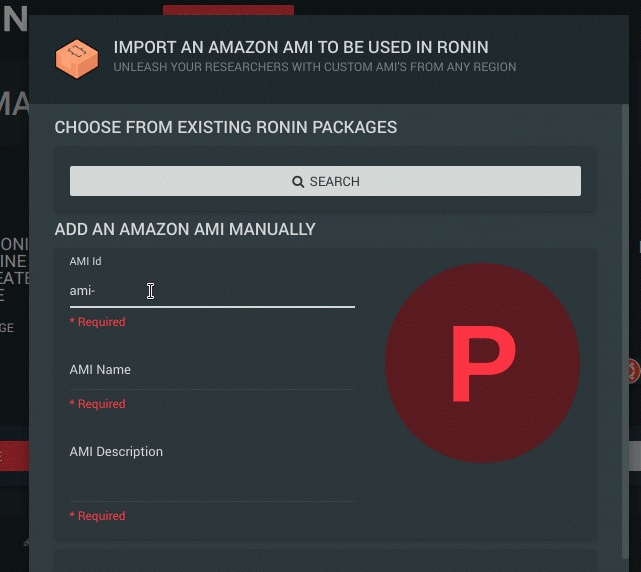Click the red button at left edge
641x572 pixels.
[14, 456]
